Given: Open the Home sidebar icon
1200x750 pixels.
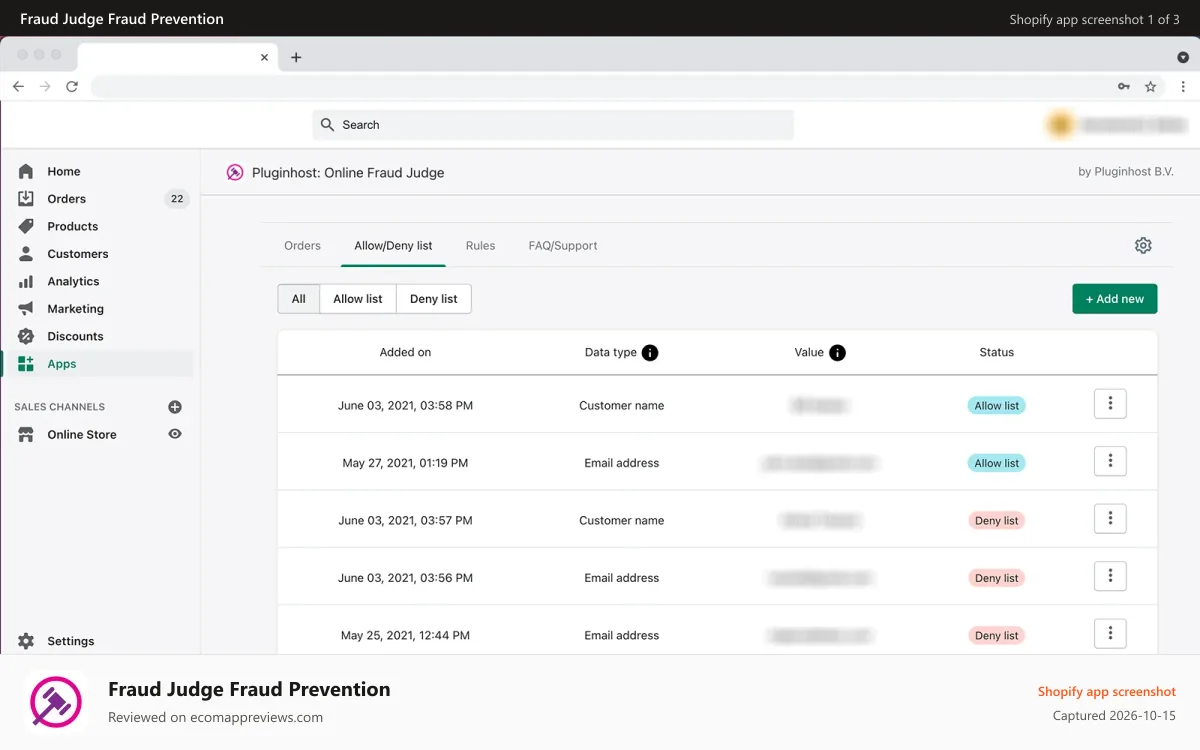Looking at the screenshot, I should pos(26,171).
